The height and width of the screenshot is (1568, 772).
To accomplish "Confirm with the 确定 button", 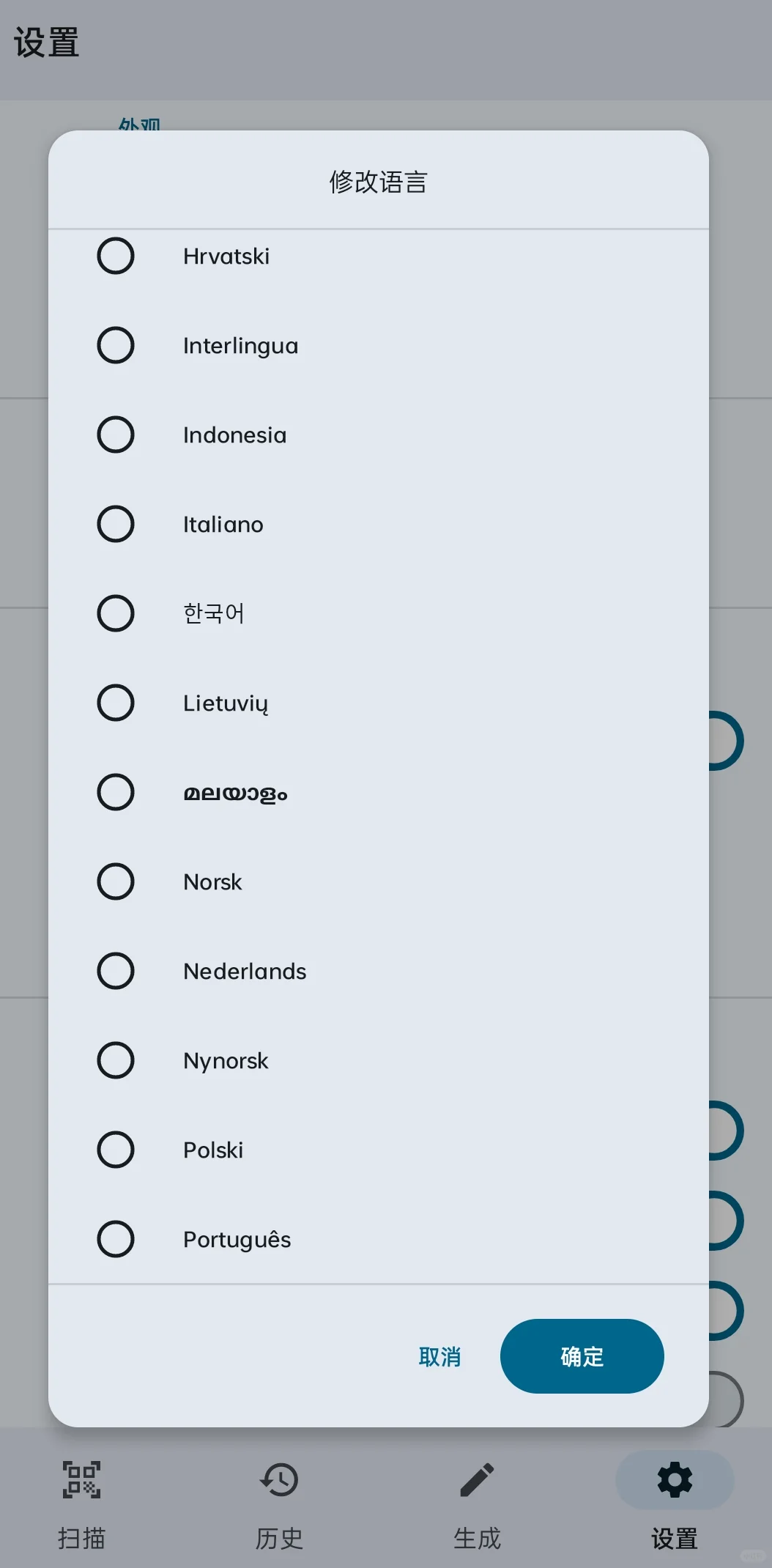I will 582,1356.
